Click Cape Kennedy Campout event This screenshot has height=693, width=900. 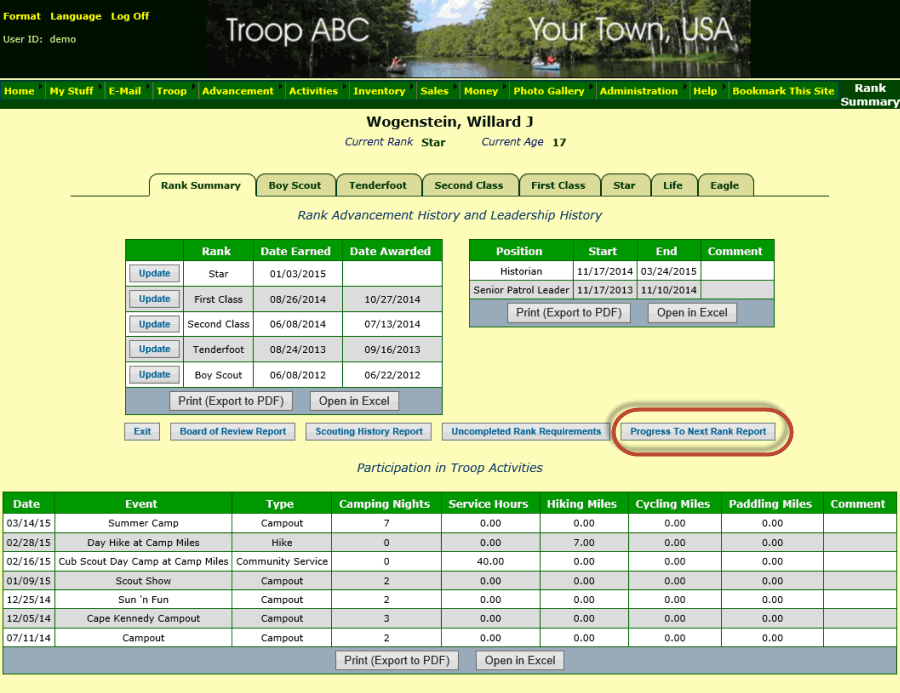[x=143, y=618]
